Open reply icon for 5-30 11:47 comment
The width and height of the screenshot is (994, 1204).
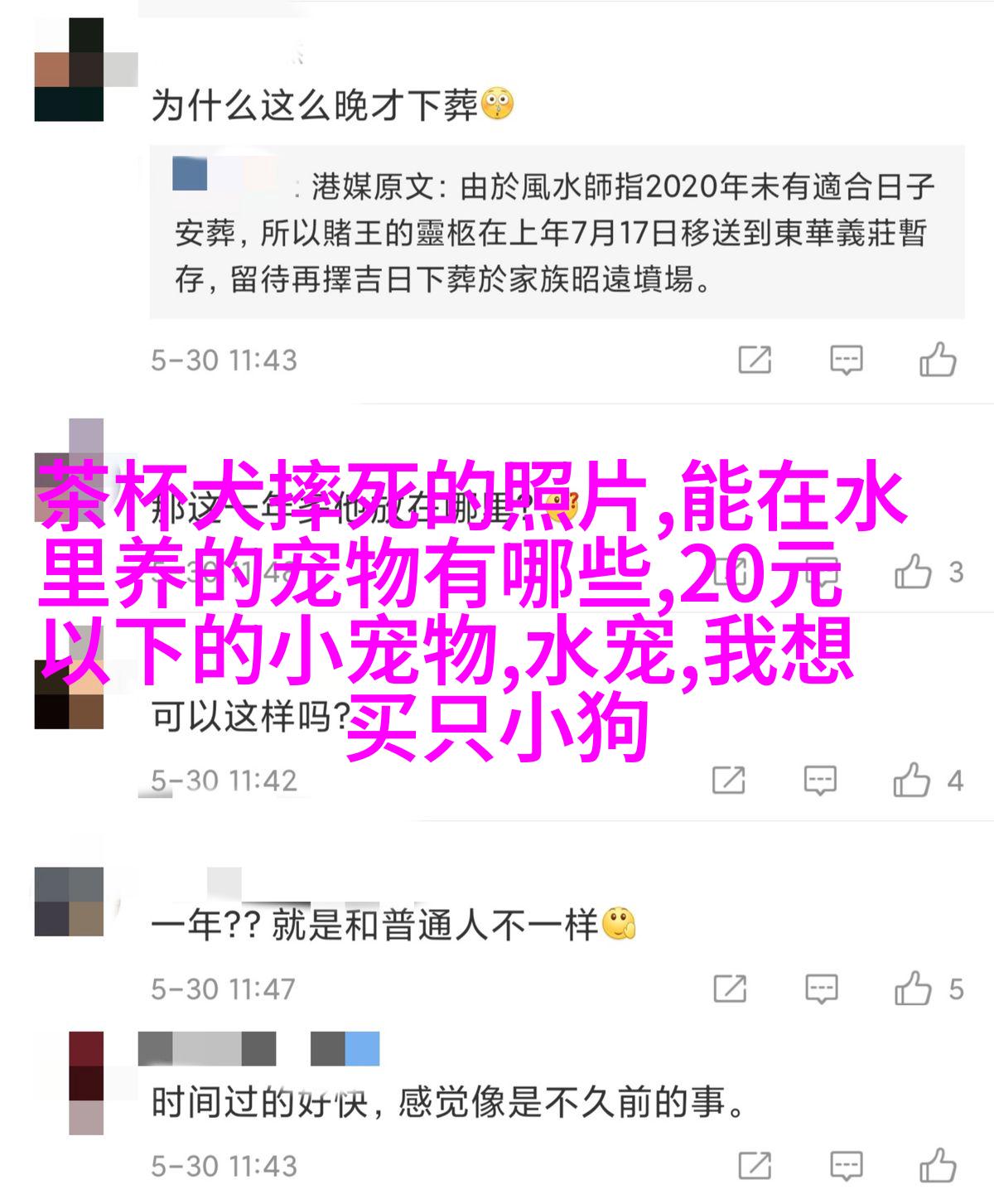[821, 989]
